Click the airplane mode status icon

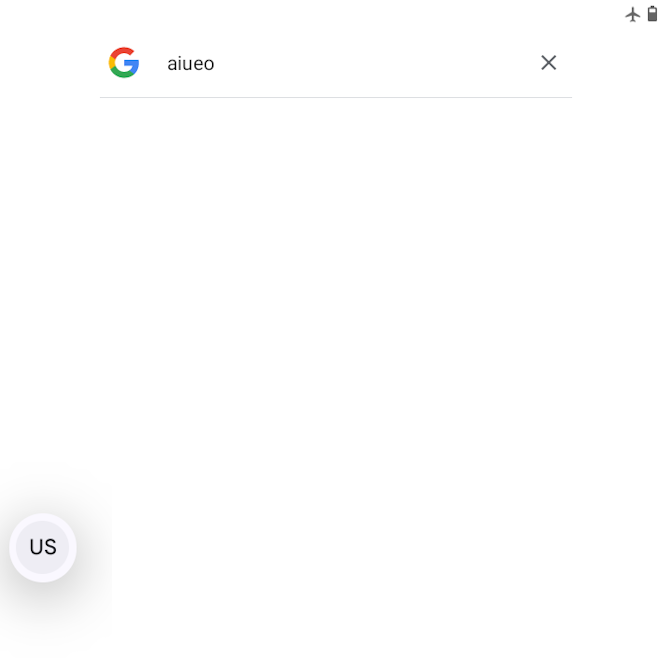pyautogui.click(x=633, y=15)
